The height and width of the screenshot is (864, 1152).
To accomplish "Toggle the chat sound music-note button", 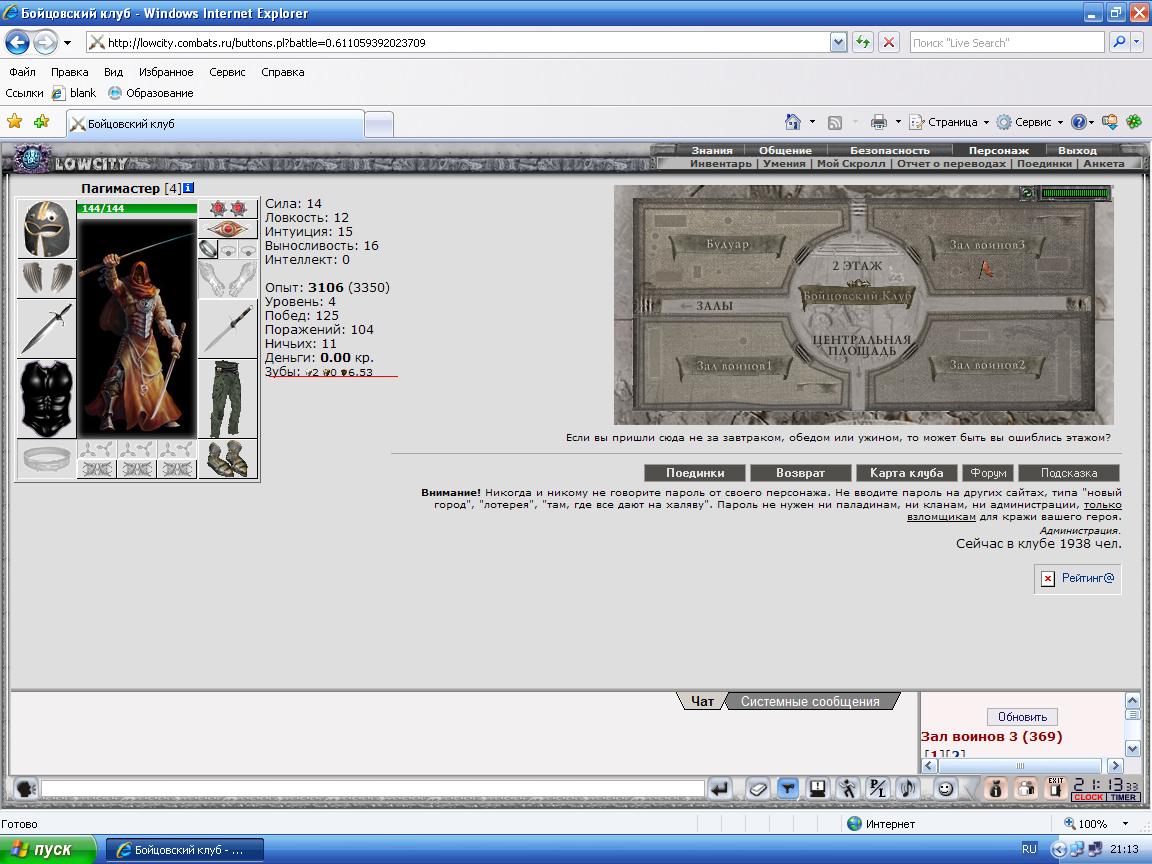I will tap(907, 789).
